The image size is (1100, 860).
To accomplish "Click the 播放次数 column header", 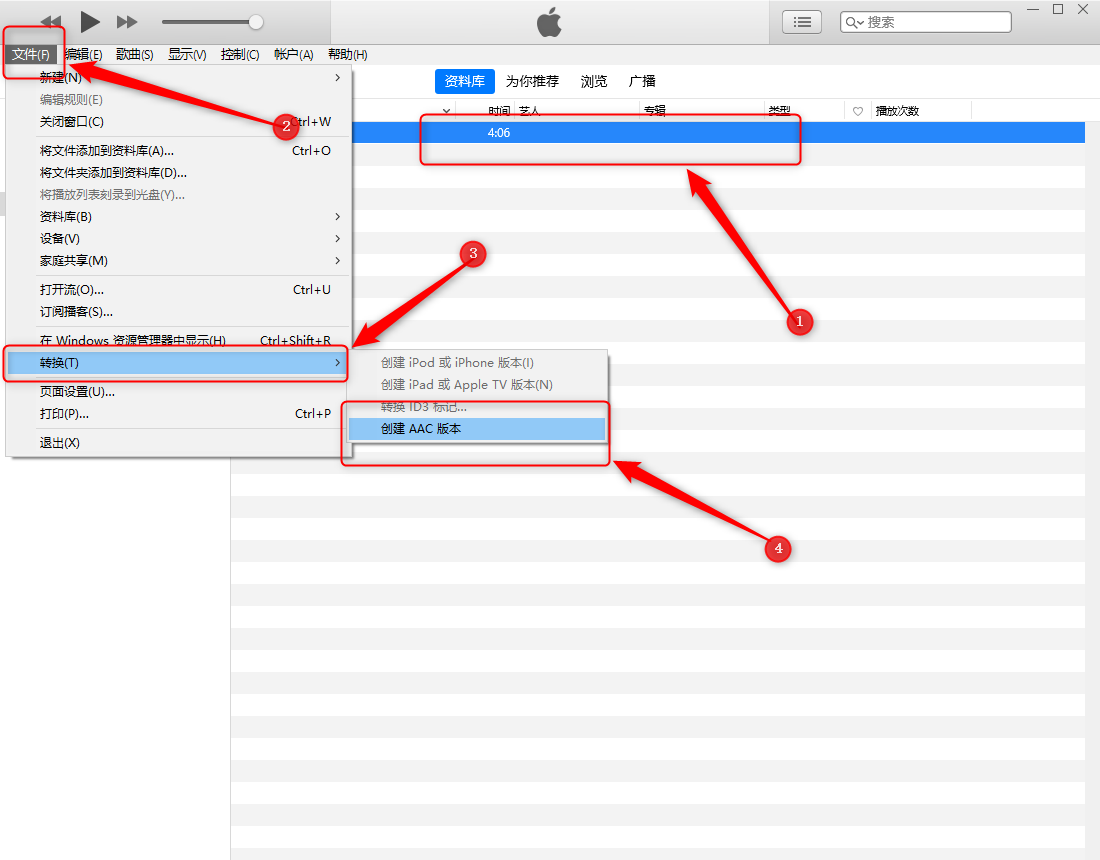I will (897, 111).
